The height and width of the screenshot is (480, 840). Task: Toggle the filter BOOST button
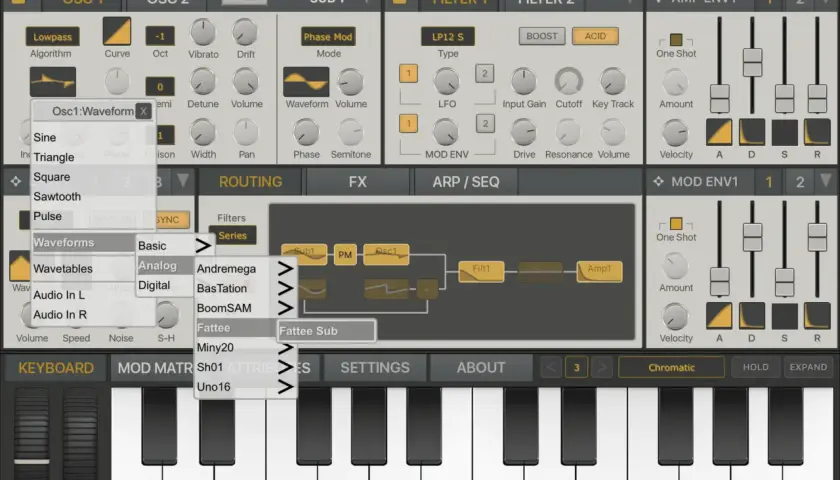[x=542, y=36]
